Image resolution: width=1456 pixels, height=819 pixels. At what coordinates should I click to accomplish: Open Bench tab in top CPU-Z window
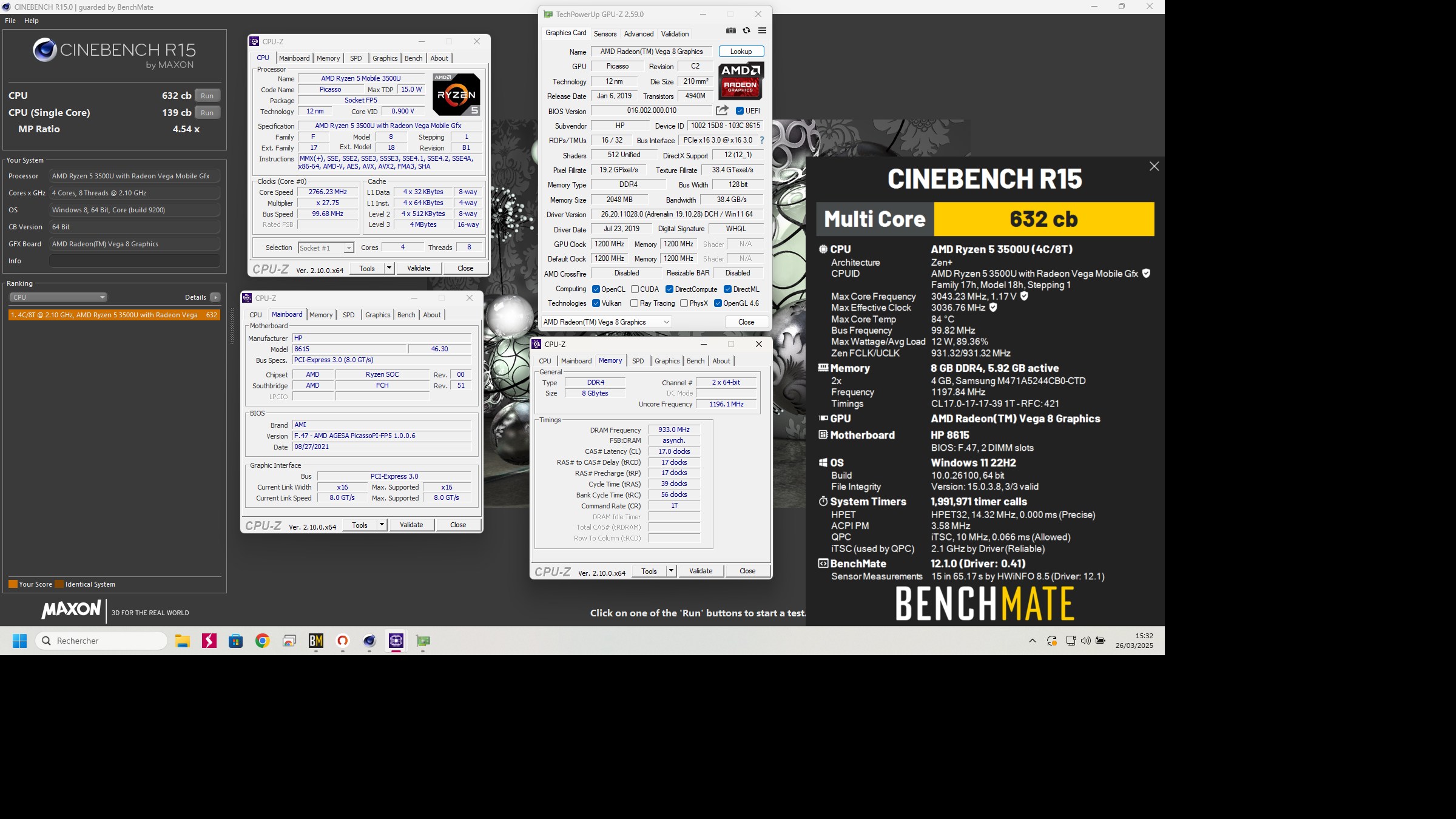tap(413, 58)
